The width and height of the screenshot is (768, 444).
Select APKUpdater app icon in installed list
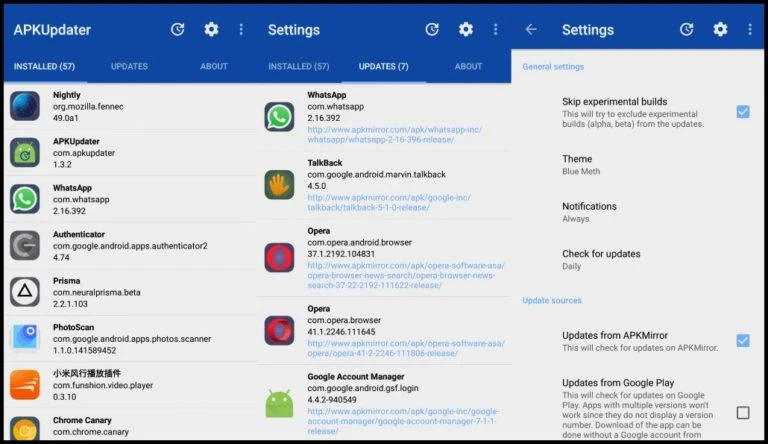coord(24,152)
